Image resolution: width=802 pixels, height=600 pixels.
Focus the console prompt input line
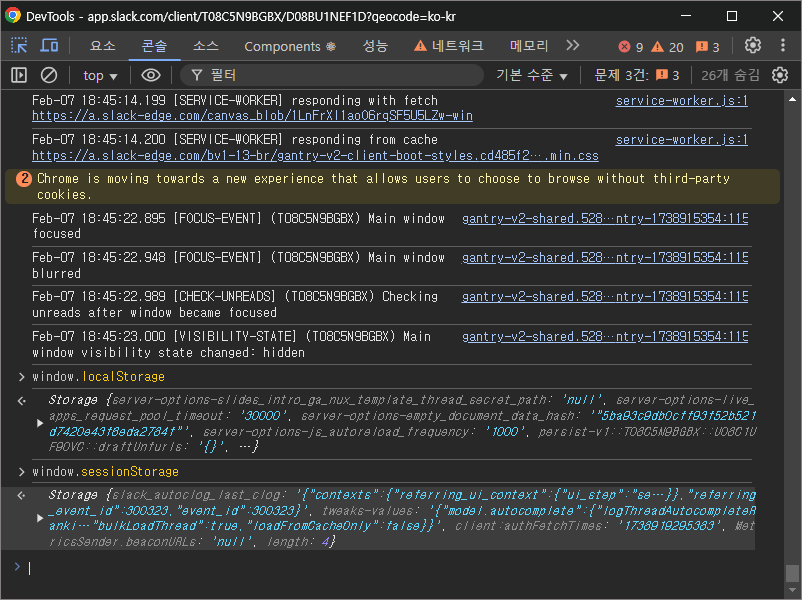point(389,568)
